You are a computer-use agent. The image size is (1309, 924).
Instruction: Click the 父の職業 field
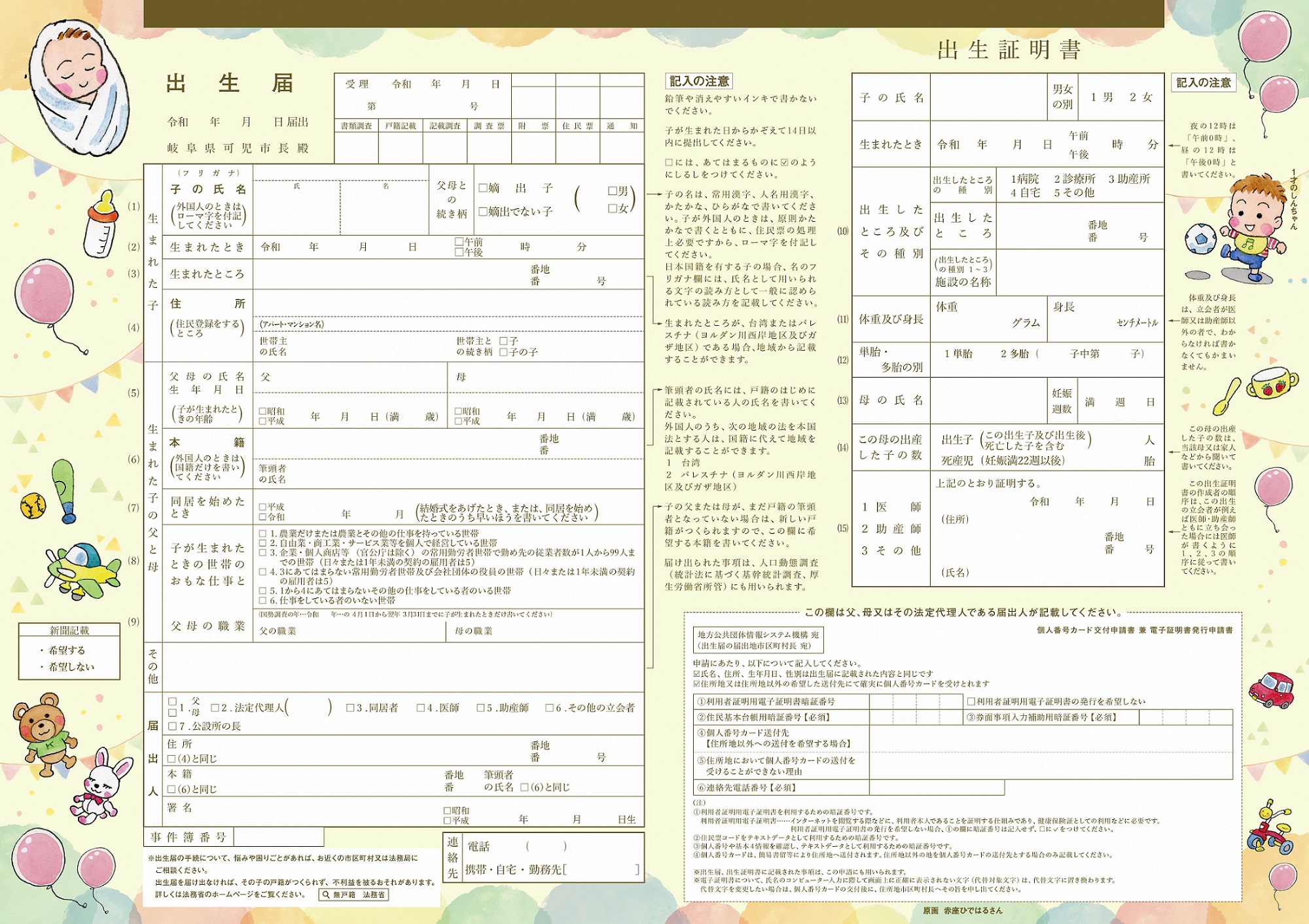pos(350,631)
